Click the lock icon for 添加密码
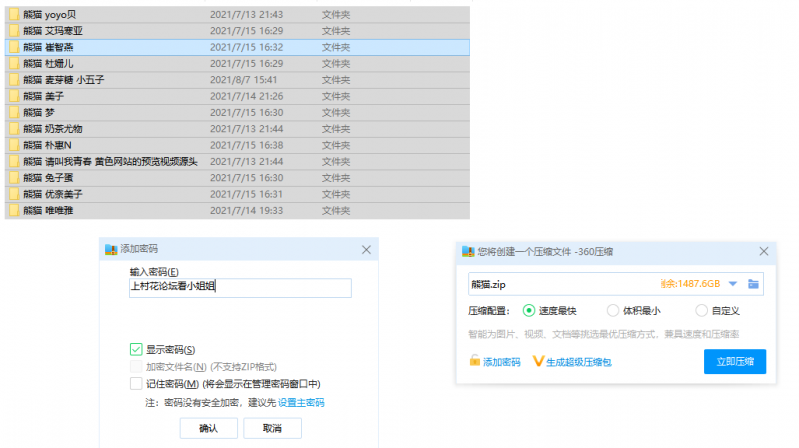799x448 pixels. (x=474, y=361)
